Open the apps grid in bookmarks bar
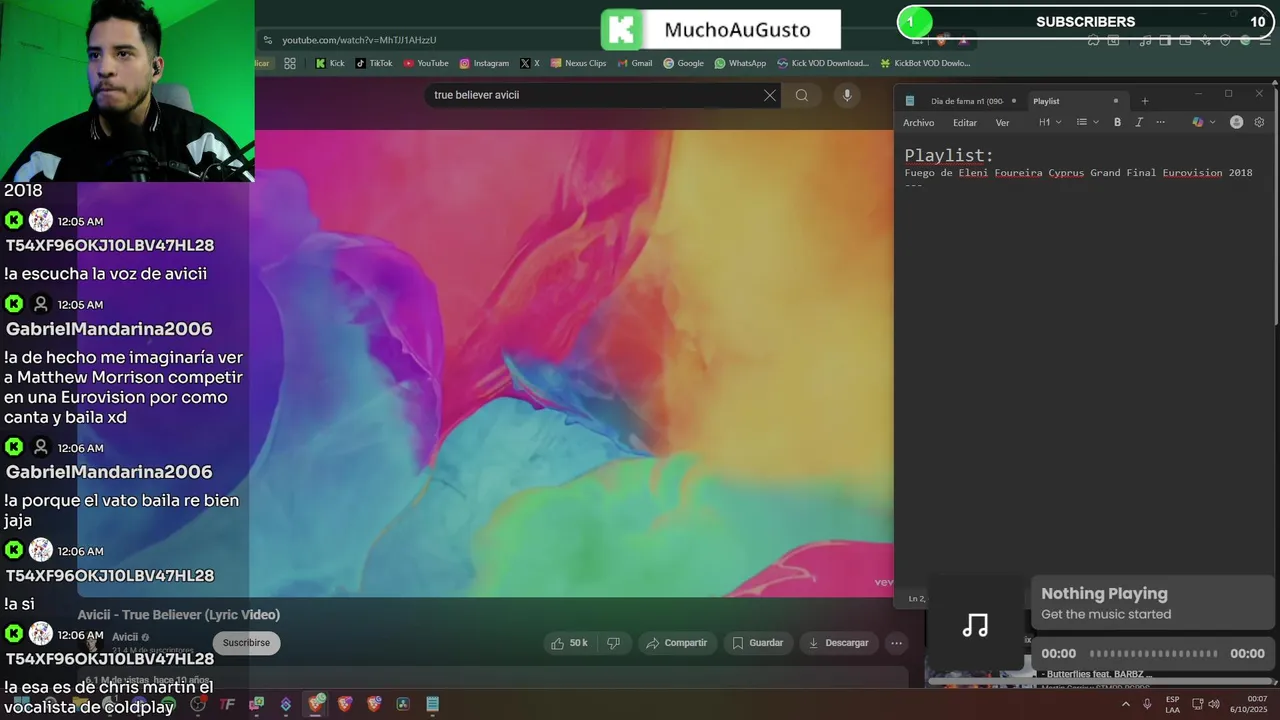Screen dimensions: 1280x720 (290, 63)
